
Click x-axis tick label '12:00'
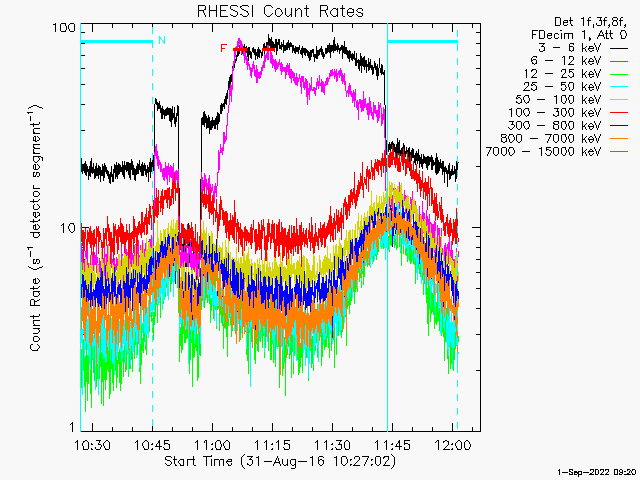click(x=452, y=445)
